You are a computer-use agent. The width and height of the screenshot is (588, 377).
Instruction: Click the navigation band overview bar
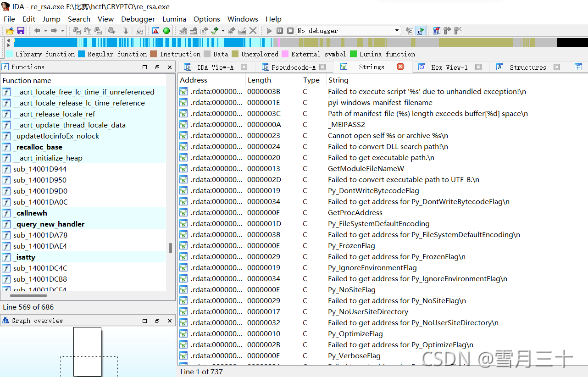(x=301, y=42)
